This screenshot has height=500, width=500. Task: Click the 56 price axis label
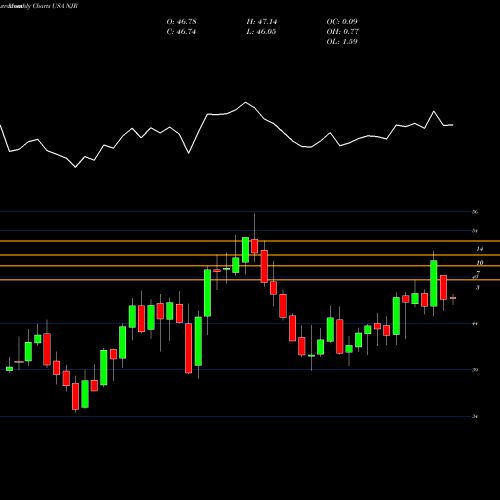[475, 212]
